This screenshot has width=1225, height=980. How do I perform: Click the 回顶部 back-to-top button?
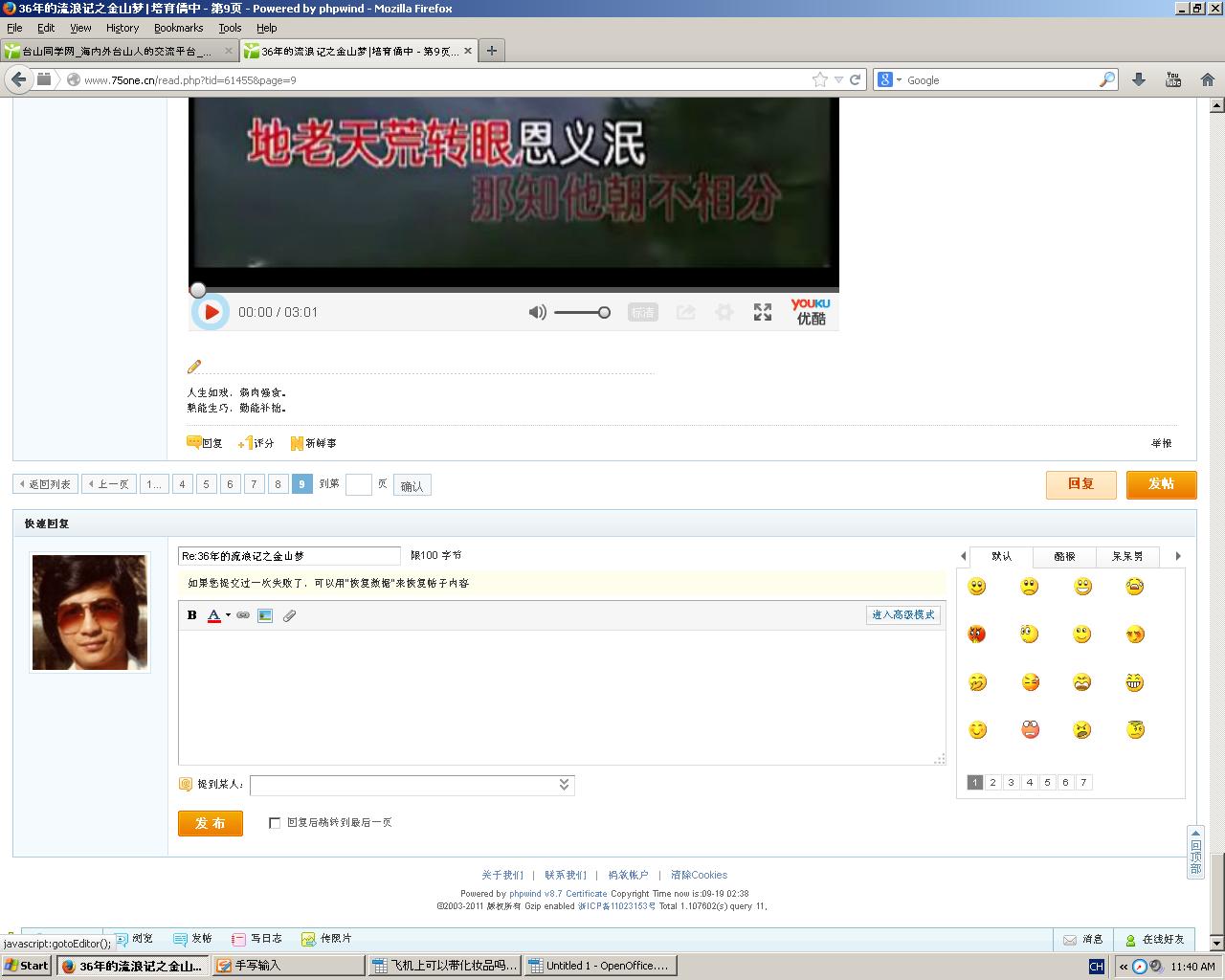[x=1195, y=852]
